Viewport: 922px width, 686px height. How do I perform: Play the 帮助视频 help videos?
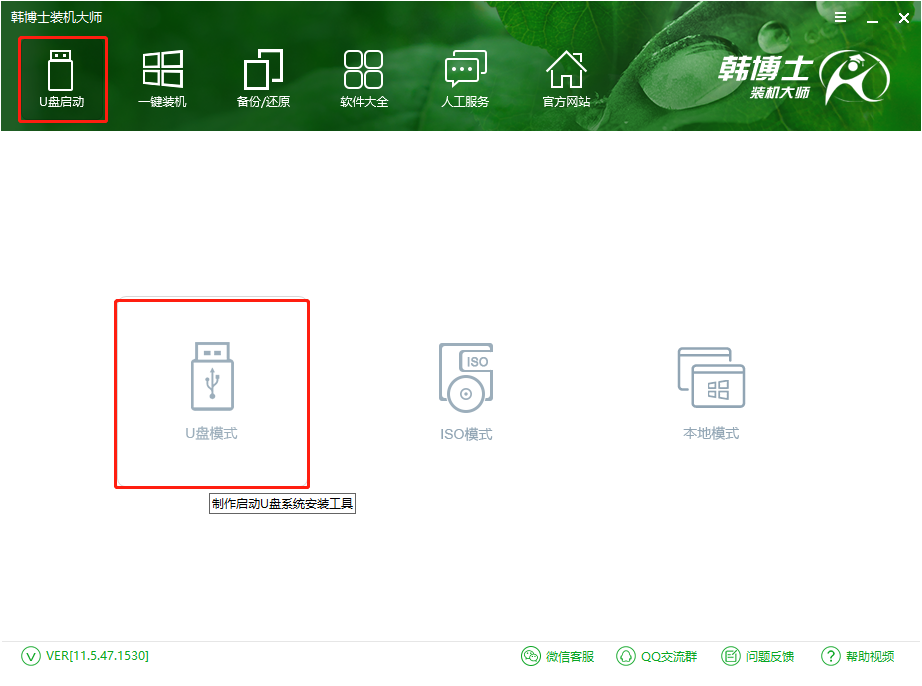855,657
